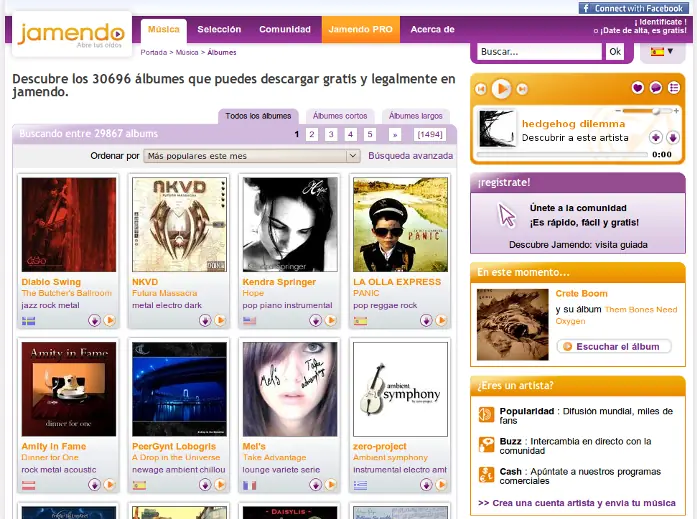Viewport: 697px width, 519px height.
Task: Download the NKVD album
Action: click(205, 320)
